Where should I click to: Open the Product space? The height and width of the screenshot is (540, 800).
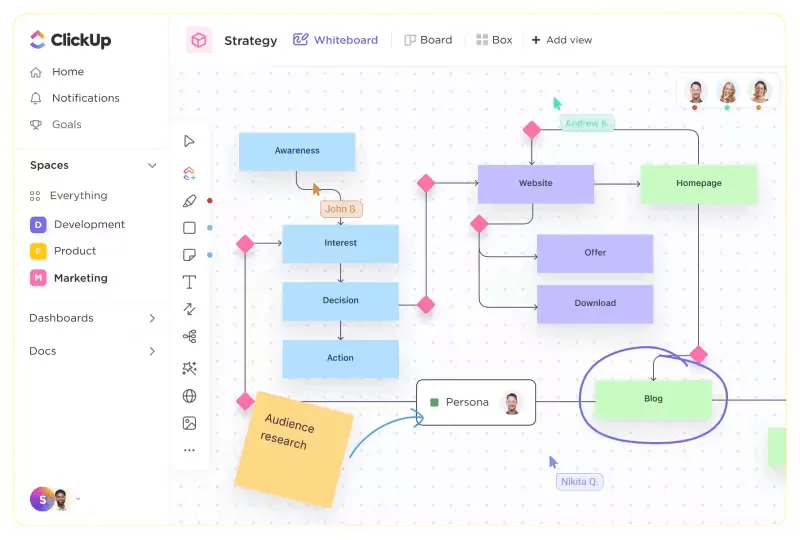point(63,251)
